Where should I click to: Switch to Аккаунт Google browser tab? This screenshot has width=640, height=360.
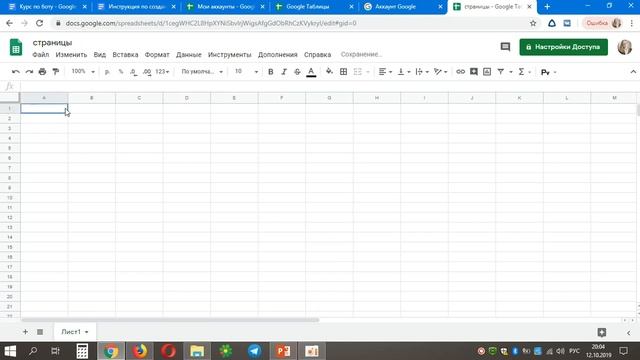(403, 7)
